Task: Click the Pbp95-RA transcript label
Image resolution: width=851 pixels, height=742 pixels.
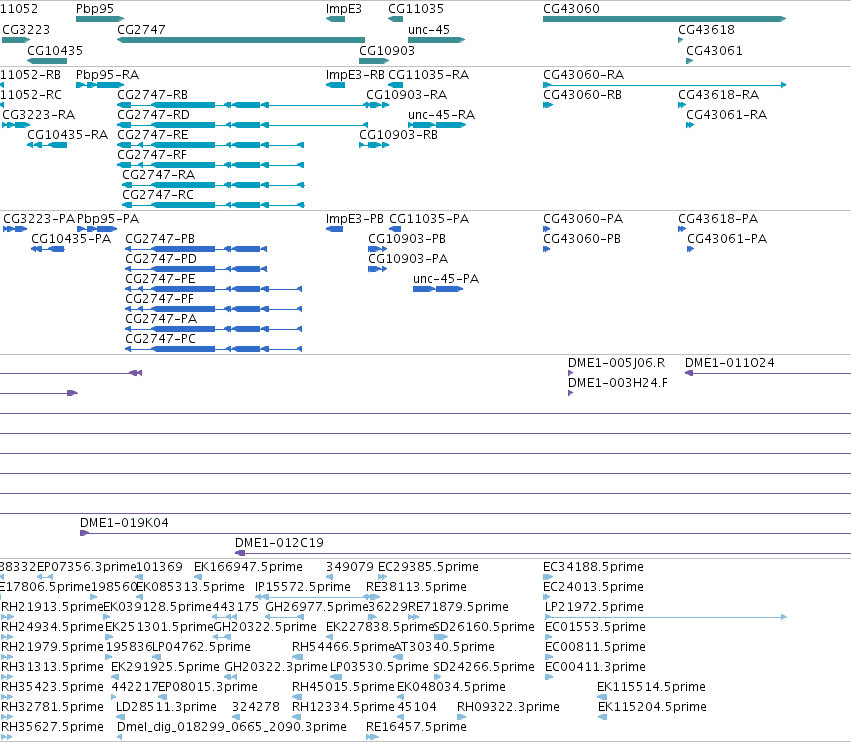Action: [x=107, y=74]
